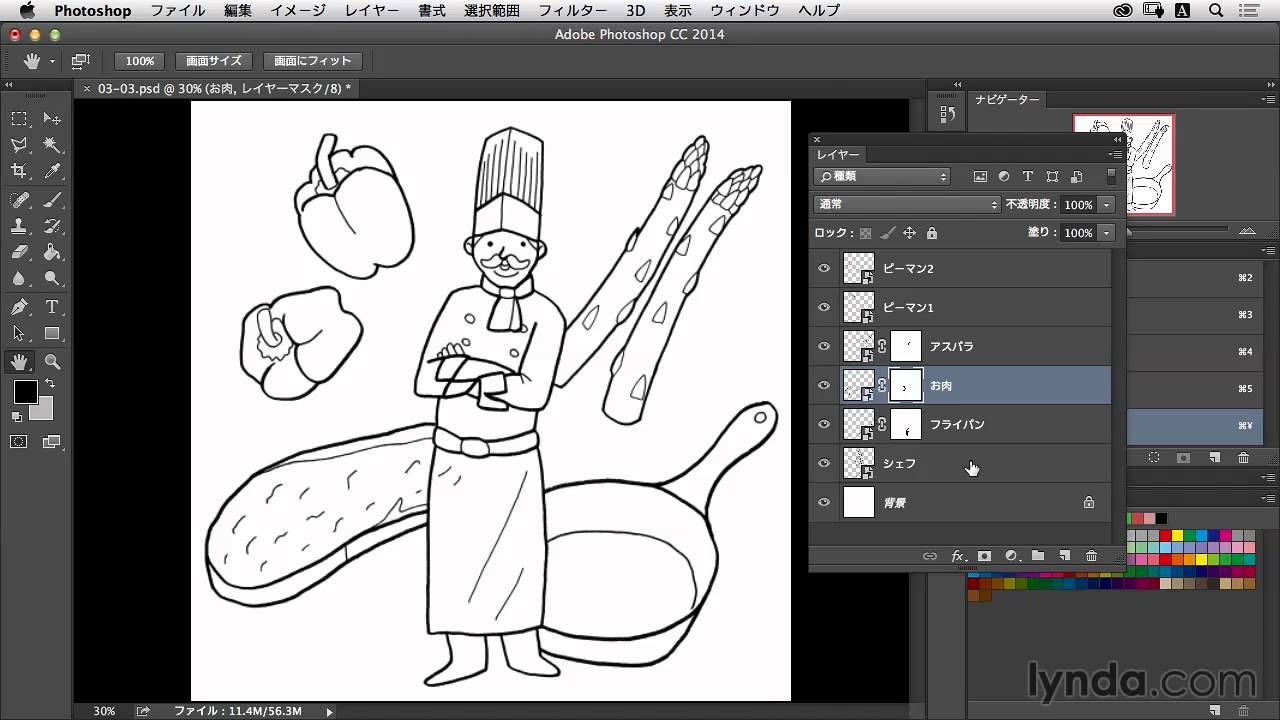Select the Magic Wand tool
Viewport: 1280px width, 720px height.
click(53, 145)
